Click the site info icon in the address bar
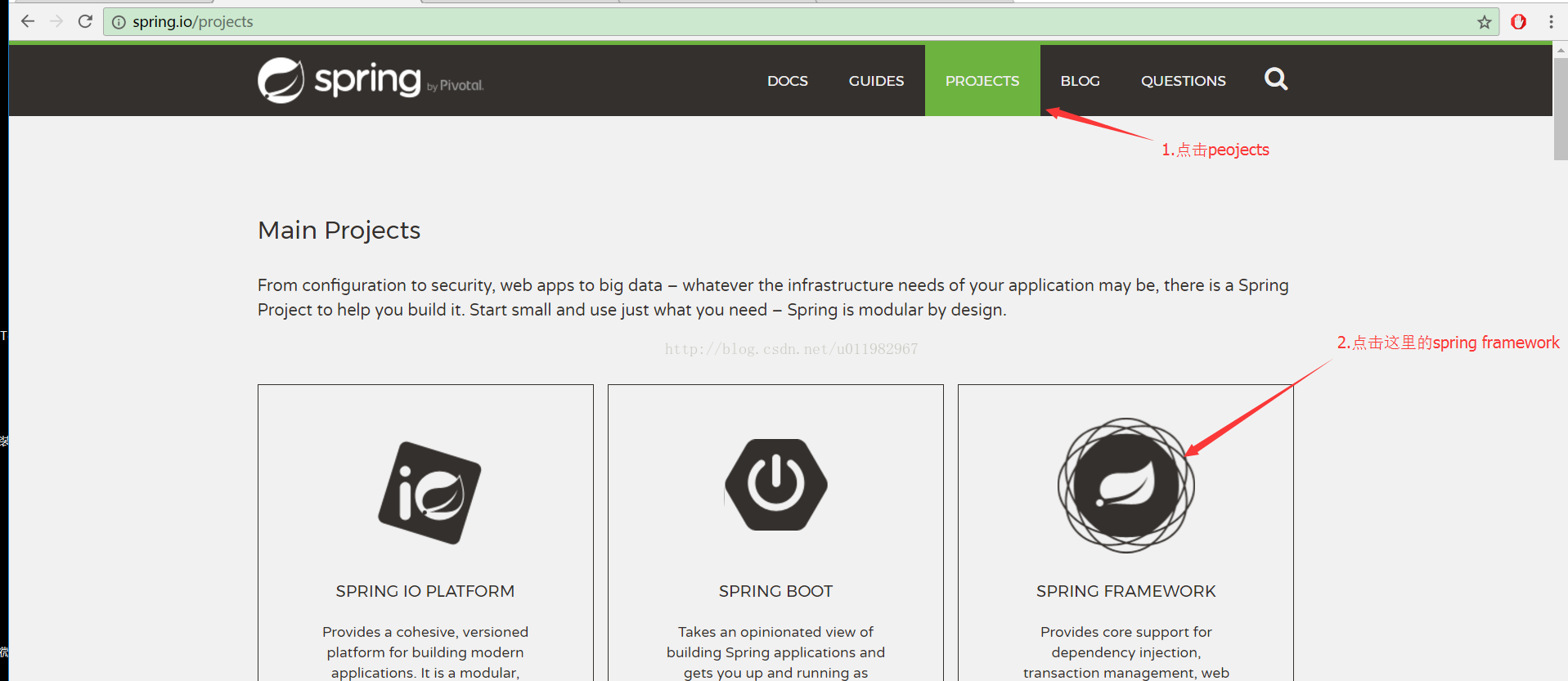1568x681 pixels. coord(119,22)
